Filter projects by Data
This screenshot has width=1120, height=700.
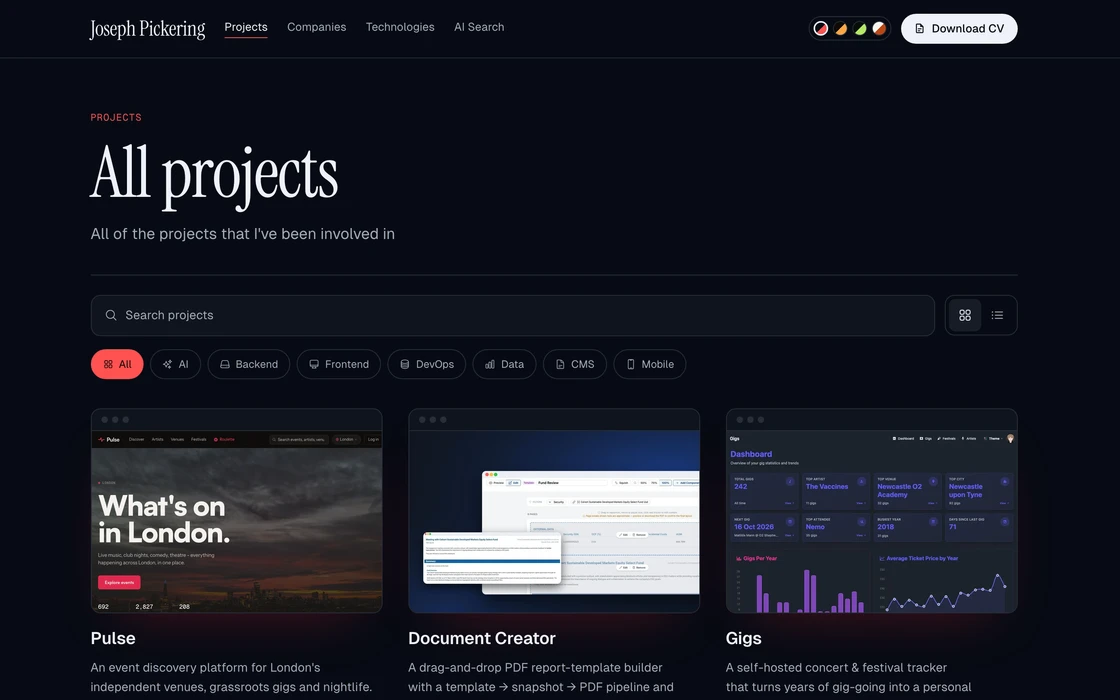504,364
